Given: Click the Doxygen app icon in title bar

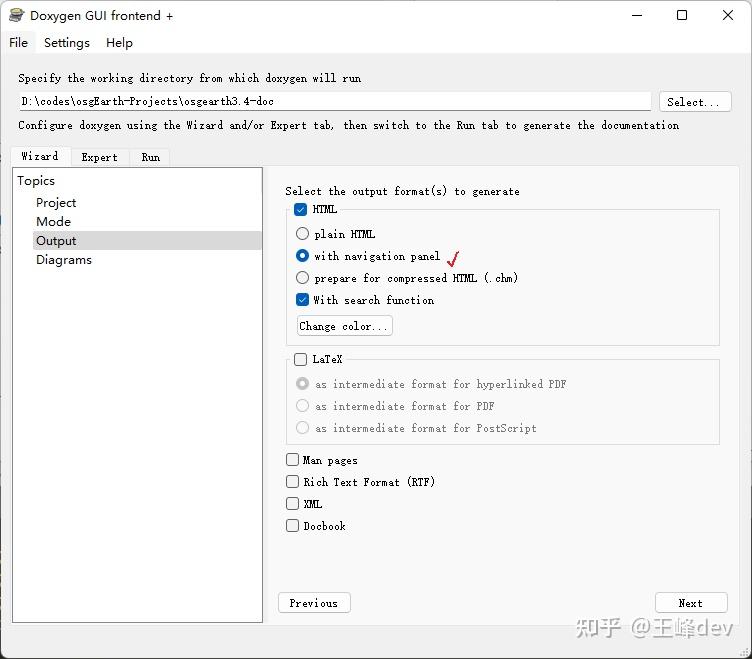Looking at the screenshot, I should click(16, 15).
